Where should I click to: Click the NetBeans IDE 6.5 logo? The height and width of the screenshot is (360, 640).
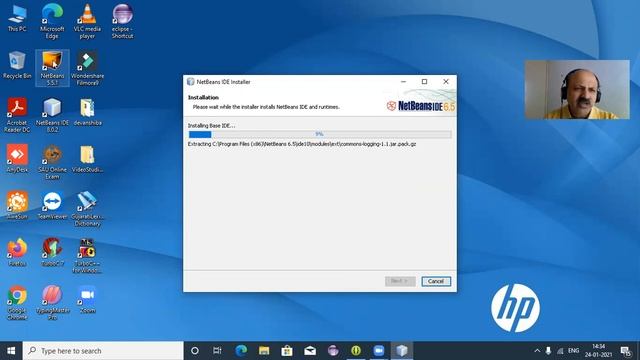pyautogui.click(x=421, y=106)
